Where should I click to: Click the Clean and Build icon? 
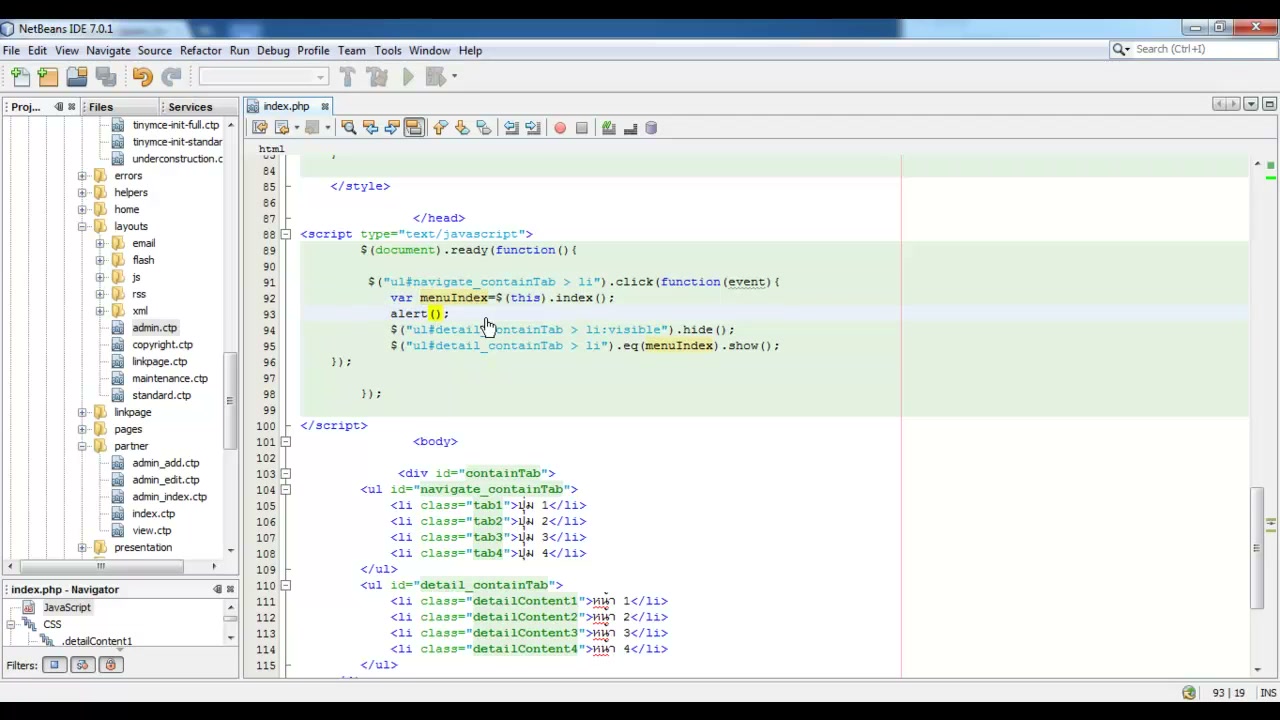(x=377, y=76)
